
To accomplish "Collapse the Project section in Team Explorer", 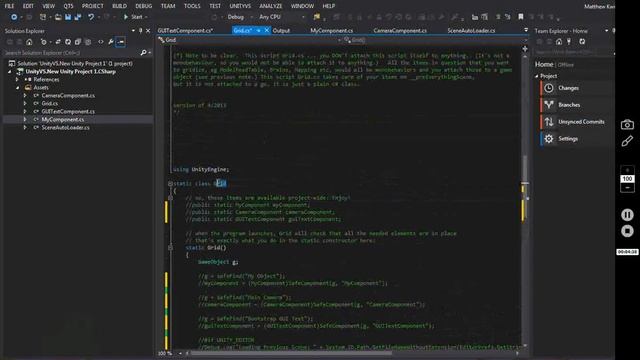I will point(537,76).
